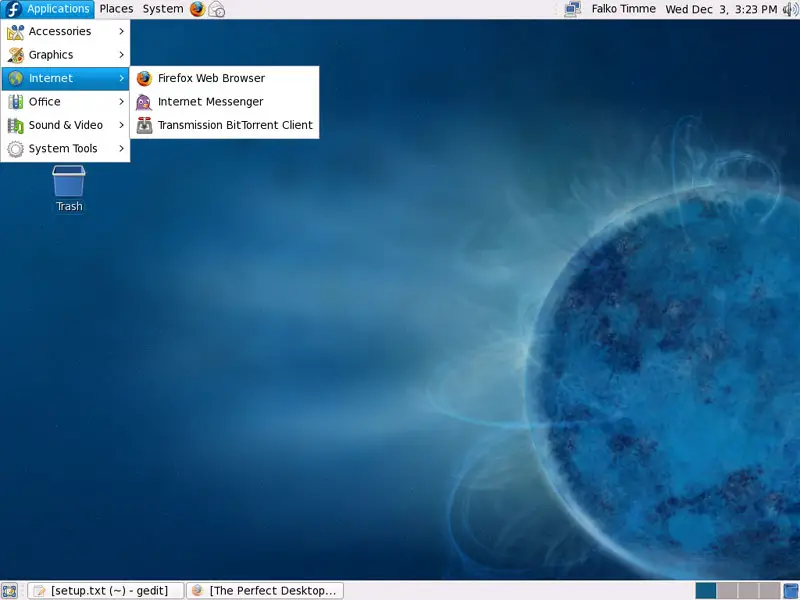Screen dimensions: 800x600
Task: Click the Office category icon
Action: pos(15,102)
